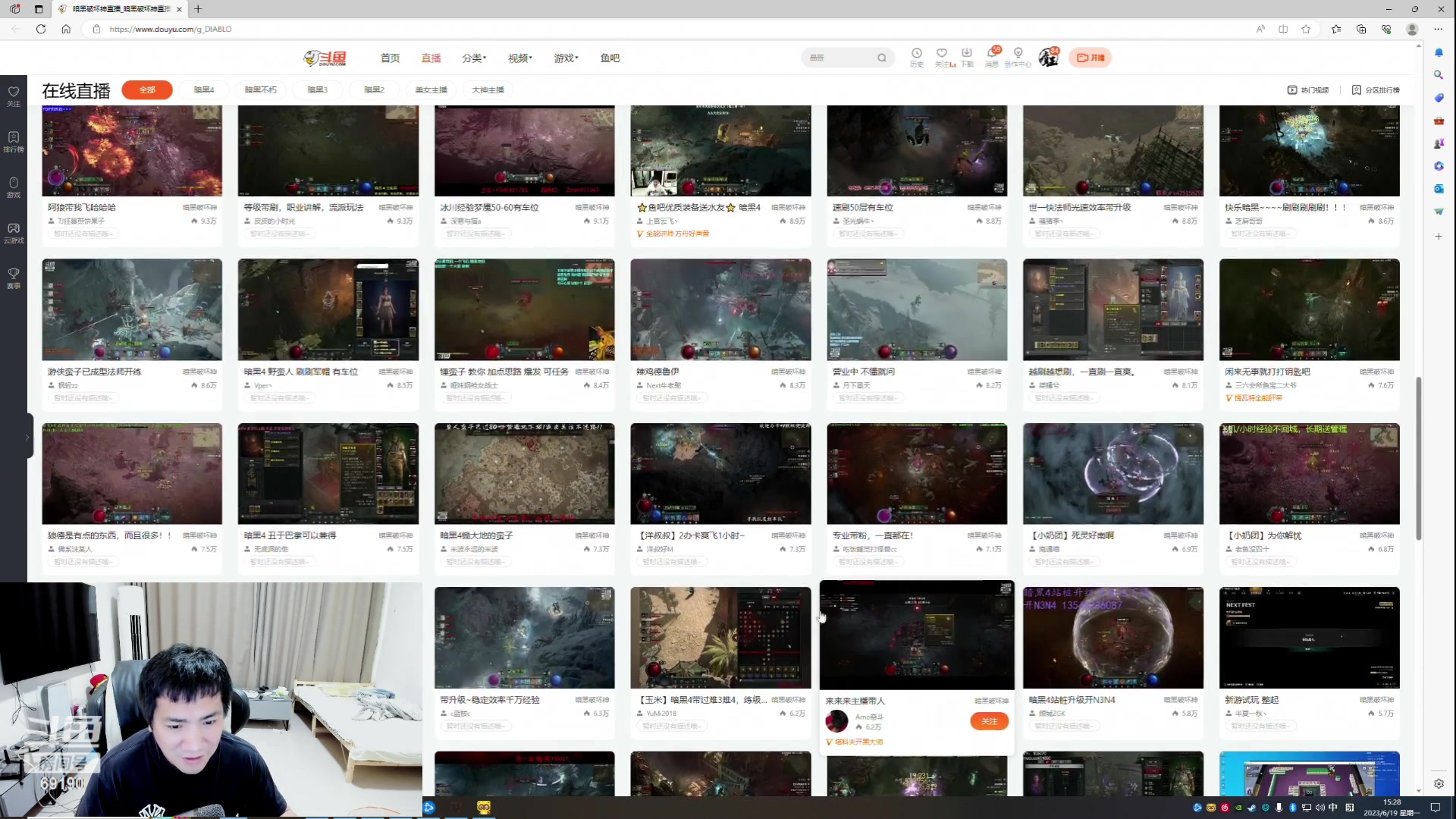The width and height of the screenshot is (1456, 819).
Task: Open the collections icon in browser toolbar
Action: click(1361, 29)
